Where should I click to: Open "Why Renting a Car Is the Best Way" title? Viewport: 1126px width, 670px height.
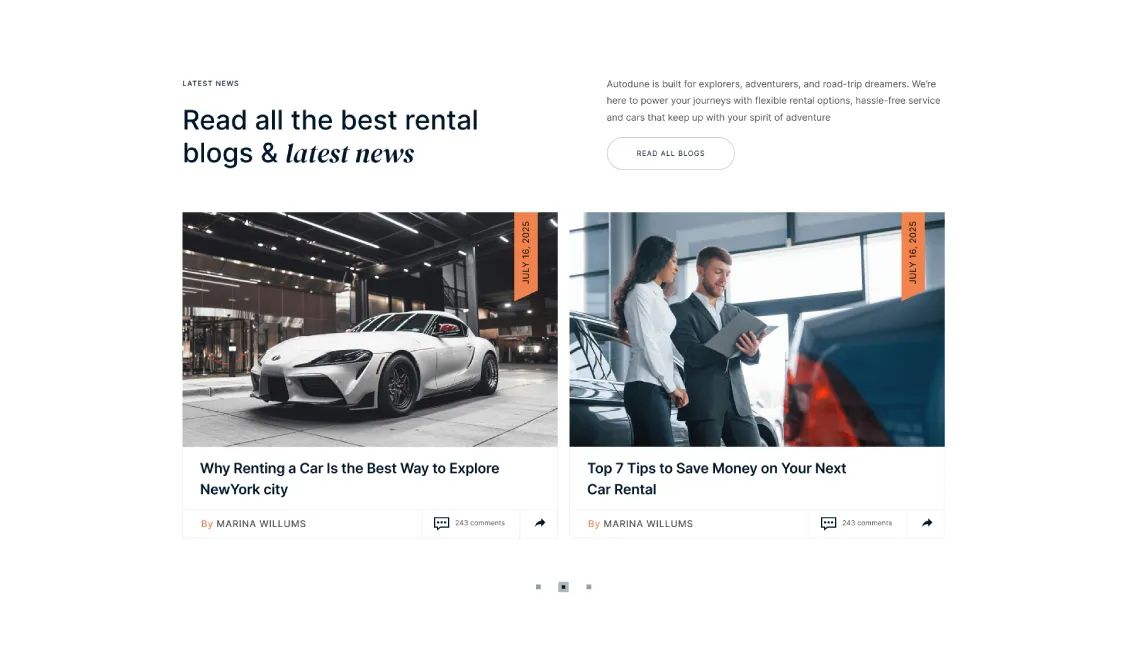click(350, 478)
